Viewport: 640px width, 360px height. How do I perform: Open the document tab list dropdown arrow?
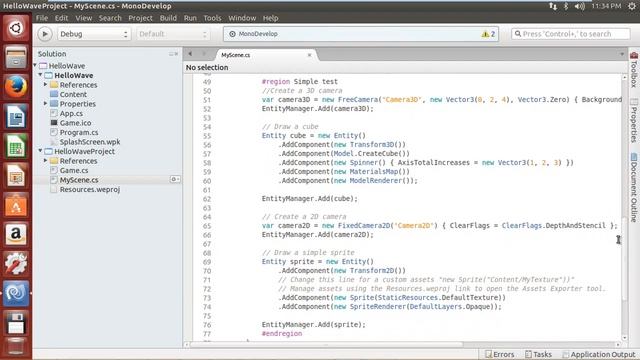tap(622, 54)
